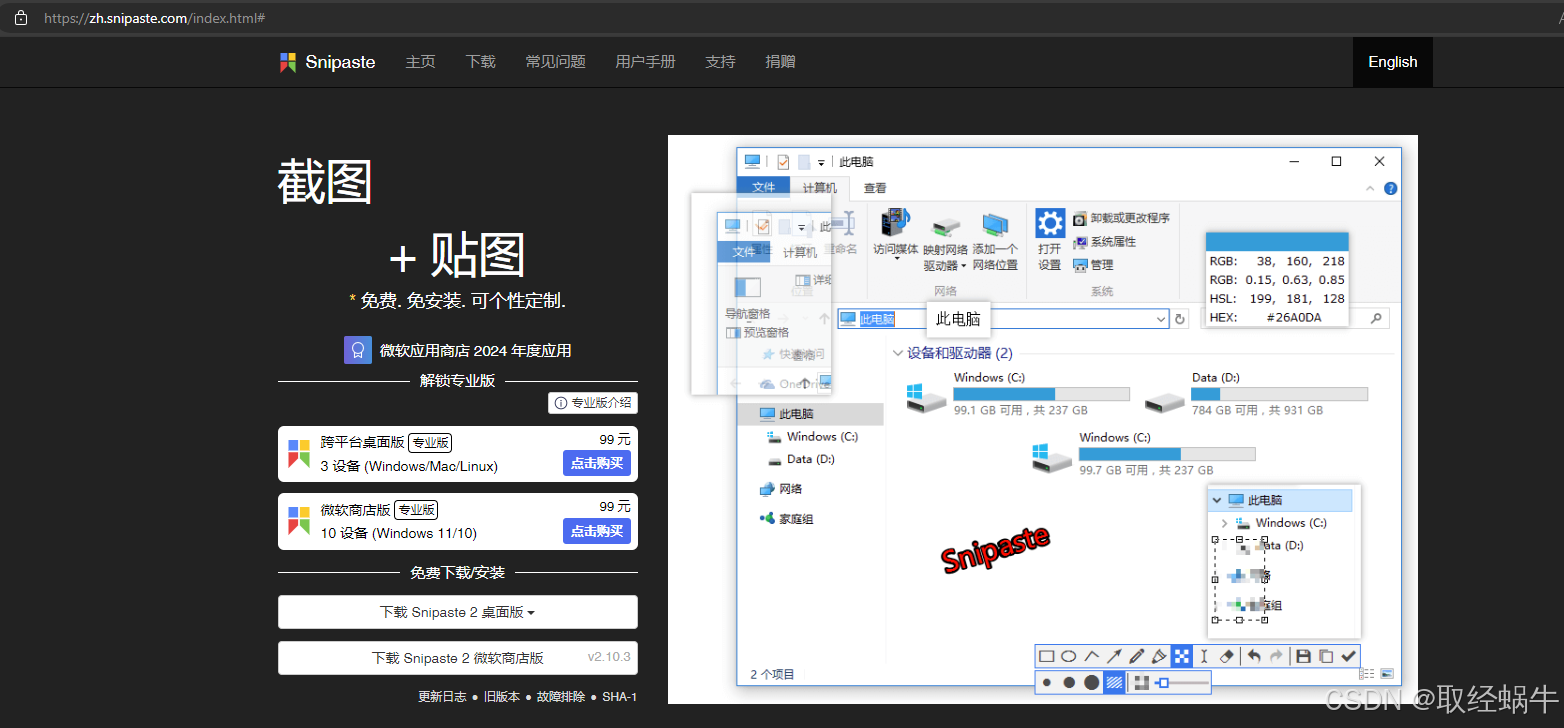Click the redo arrow in annotation toolbar
Viewport: 1564px width, 728px height.
coord(1277,656)
